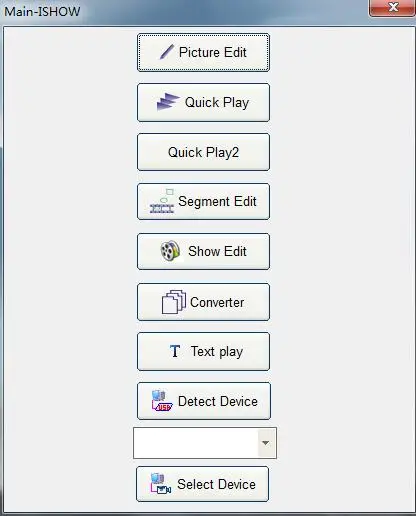Click the network camera Select Device icon
This screenshot has width=416, height=516.
(161, 484)
